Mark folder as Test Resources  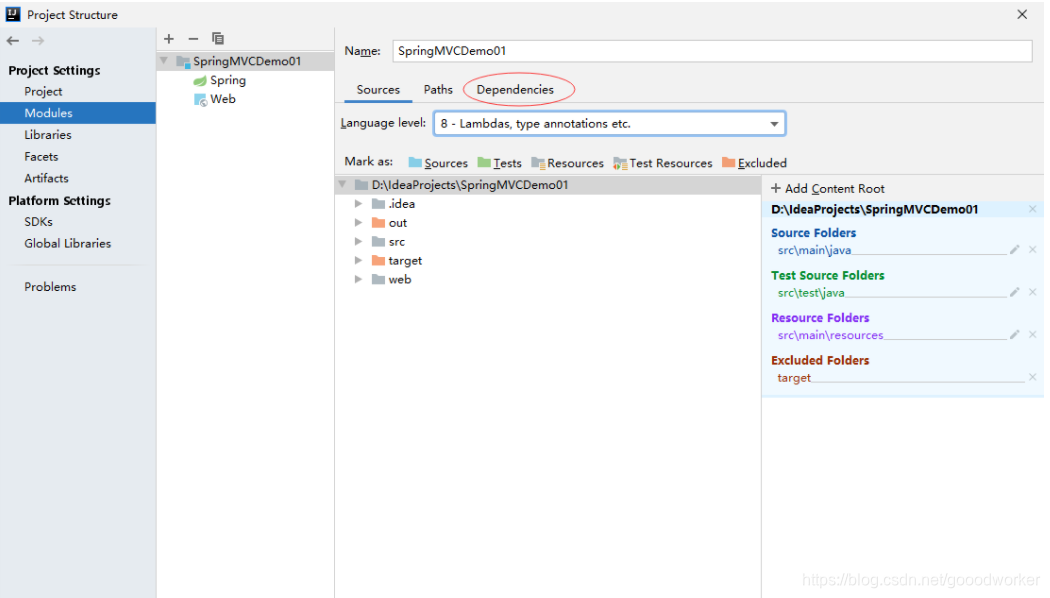[x=663, y=163]
